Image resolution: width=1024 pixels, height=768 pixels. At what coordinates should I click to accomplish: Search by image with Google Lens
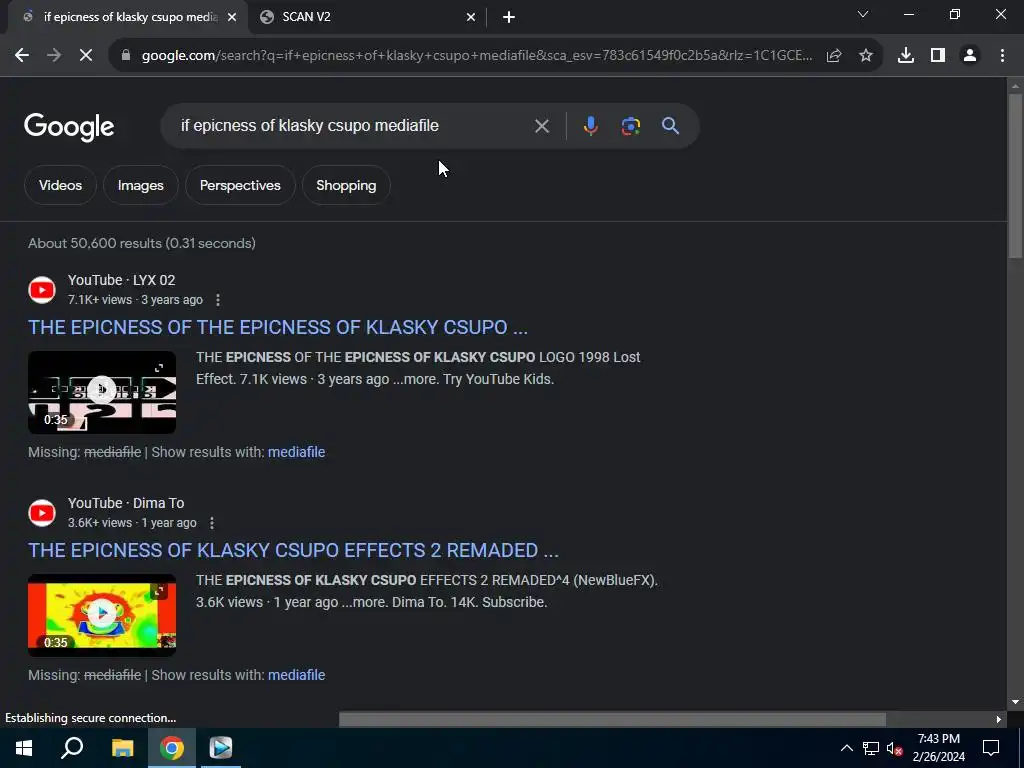click(631, 126)
